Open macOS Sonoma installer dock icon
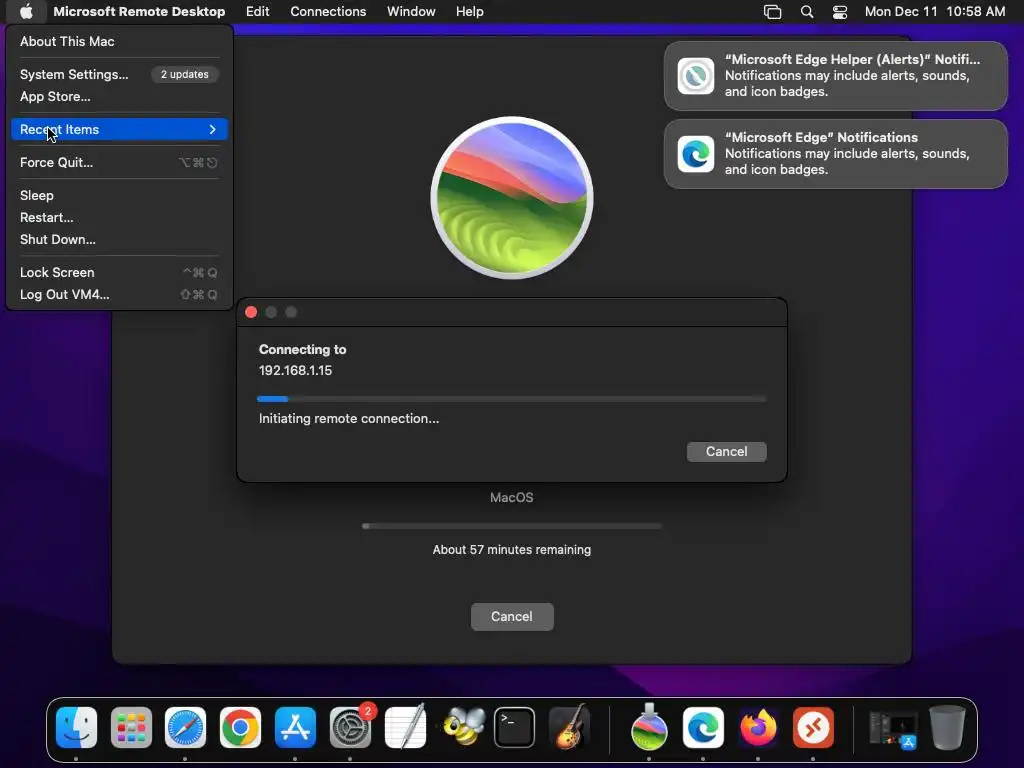 click(x=649, y=726)
